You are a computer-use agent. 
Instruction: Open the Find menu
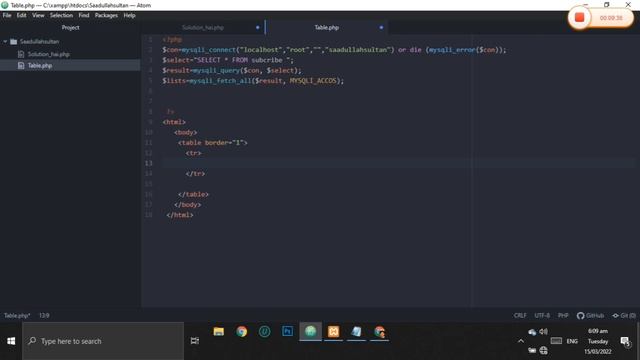[x=84, y=15]
